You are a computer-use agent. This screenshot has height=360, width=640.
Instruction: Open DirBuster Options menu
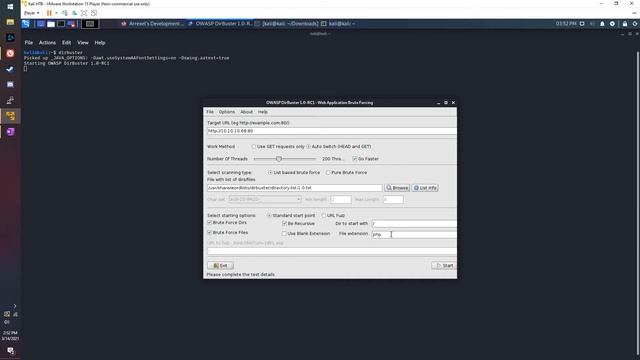click(x=227, y=112)
